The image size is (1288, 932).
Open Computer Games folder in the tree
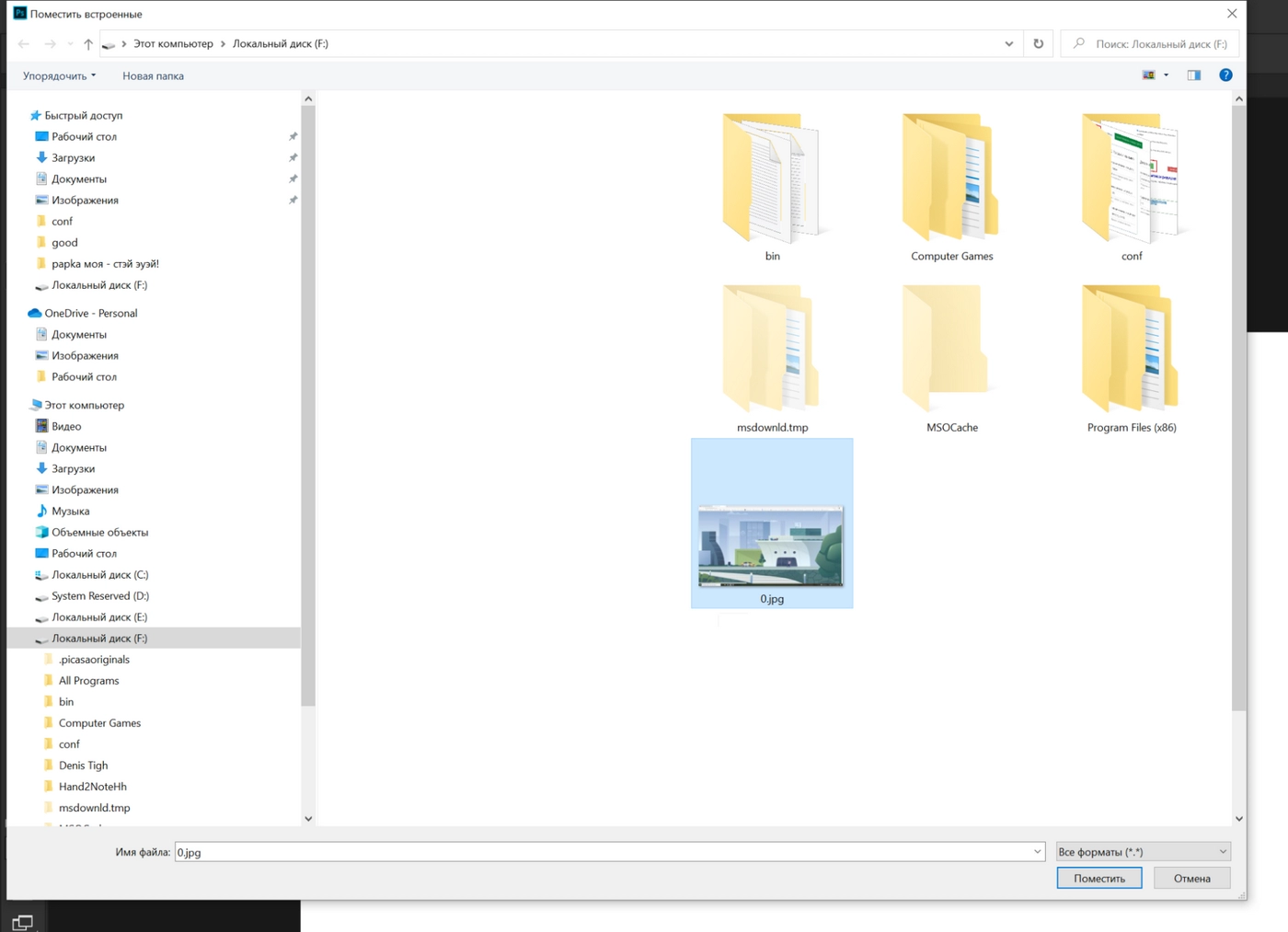point(99,723)
